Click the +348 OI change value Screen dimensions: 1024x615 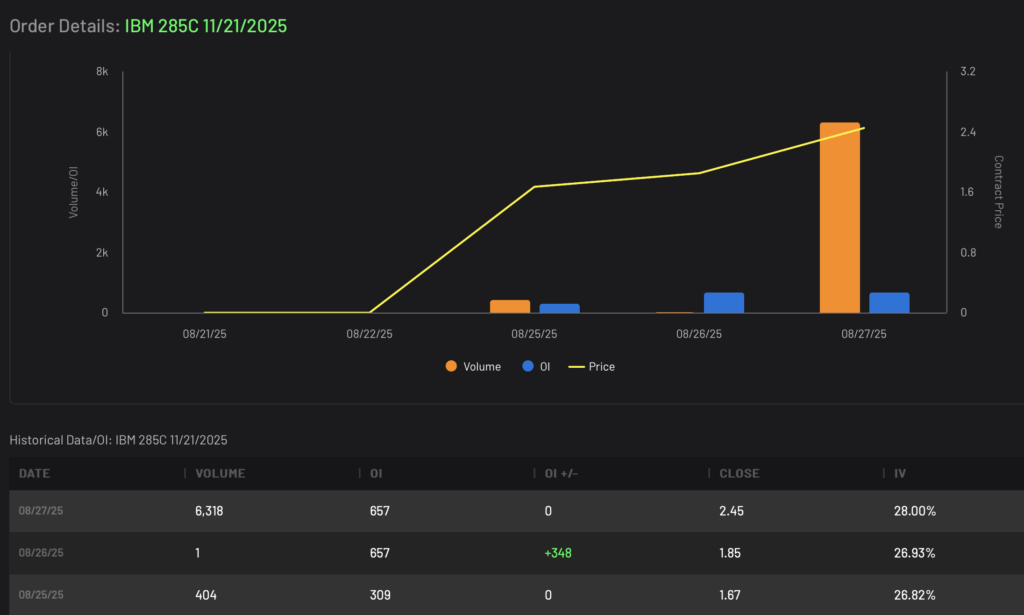558,553
